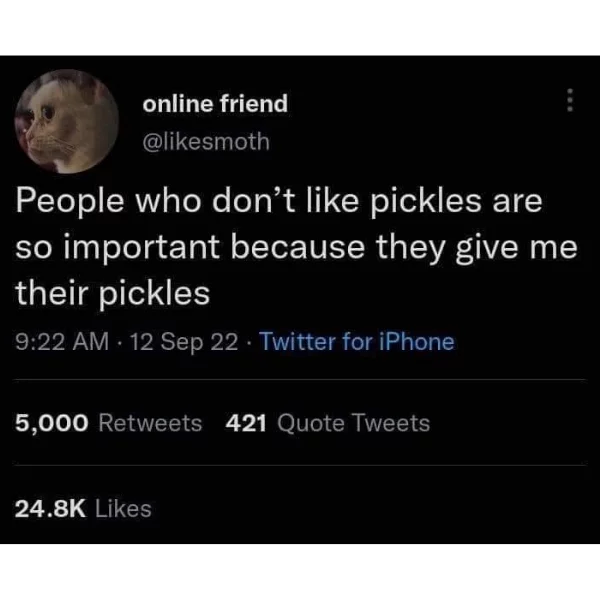Viewport: 600px width, 600px height.
Task: Click the word "Tweets" in Quote Tweets
Action: tap(391, 424)
